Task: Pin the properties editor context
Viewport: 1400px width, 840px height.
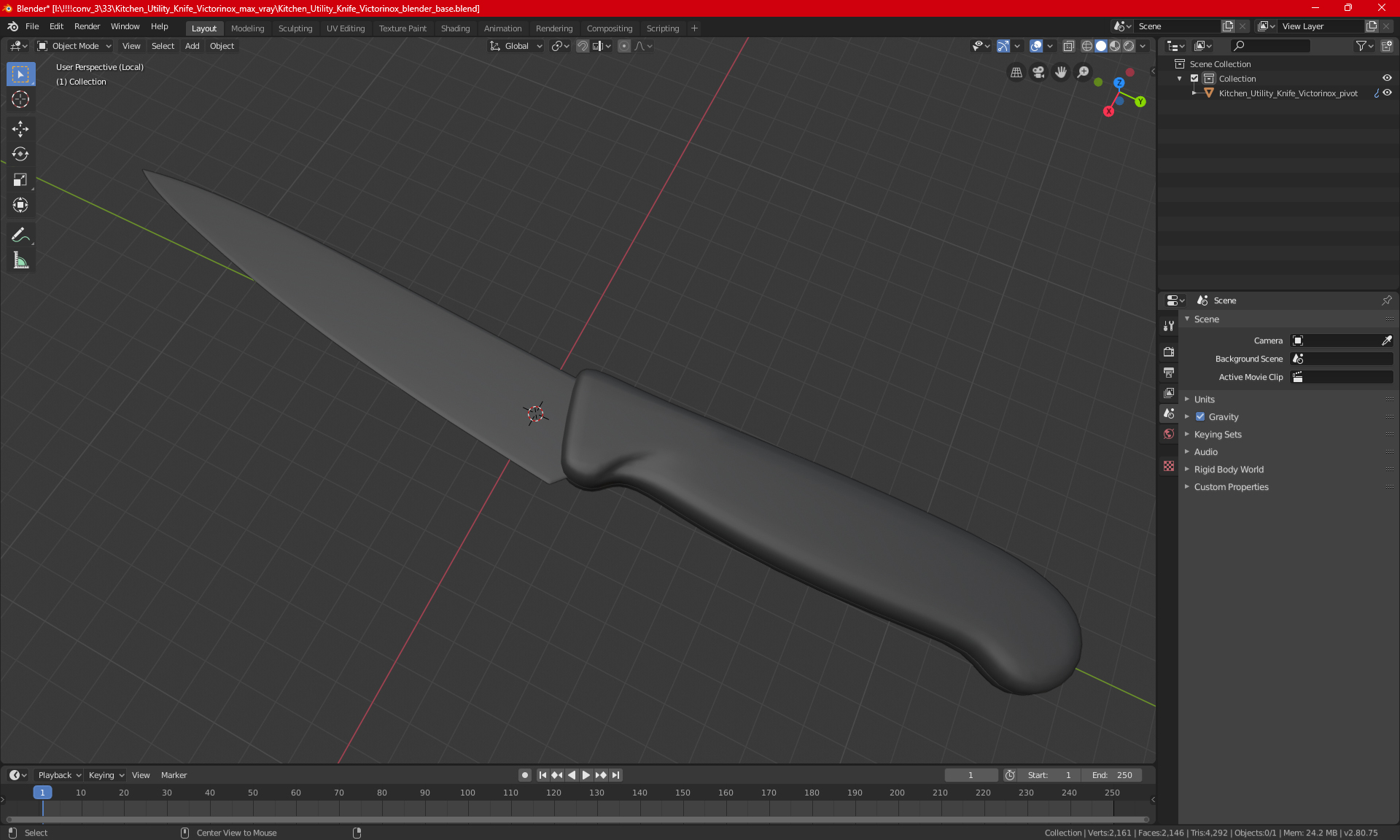Action: (x=1386, y=300)
